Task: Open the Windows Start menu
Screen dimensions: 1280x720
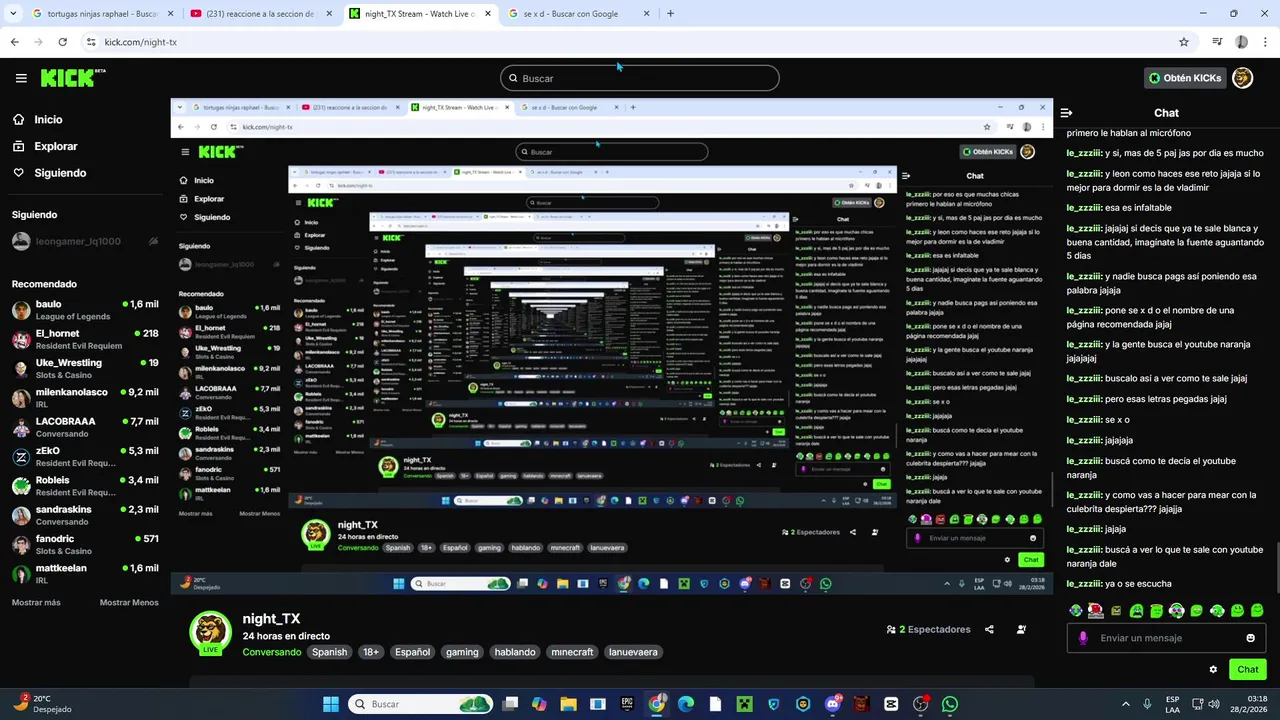Action: 330,704
